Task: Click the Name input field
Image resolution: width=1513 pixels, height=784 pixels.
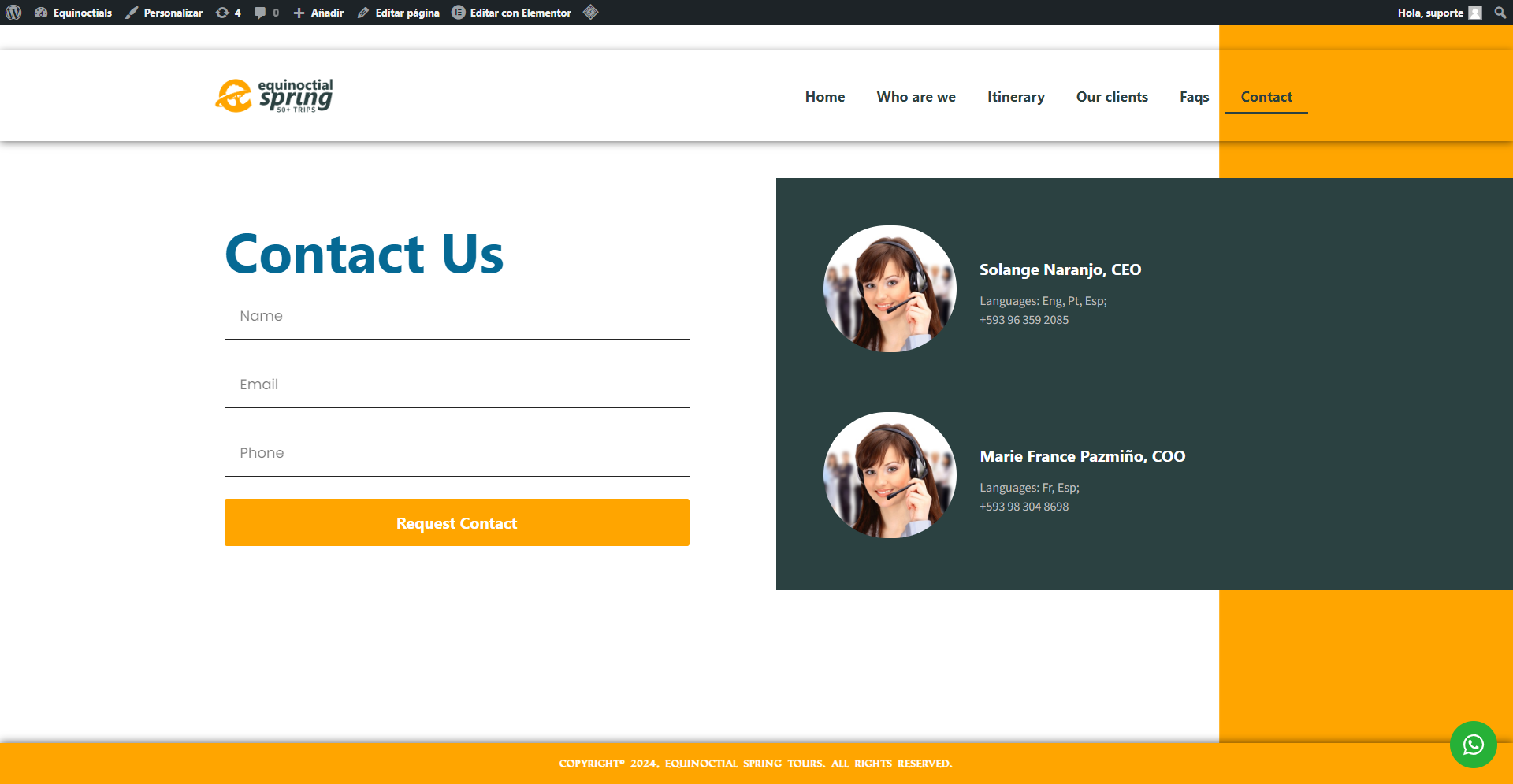Action: tap(456, 316)
